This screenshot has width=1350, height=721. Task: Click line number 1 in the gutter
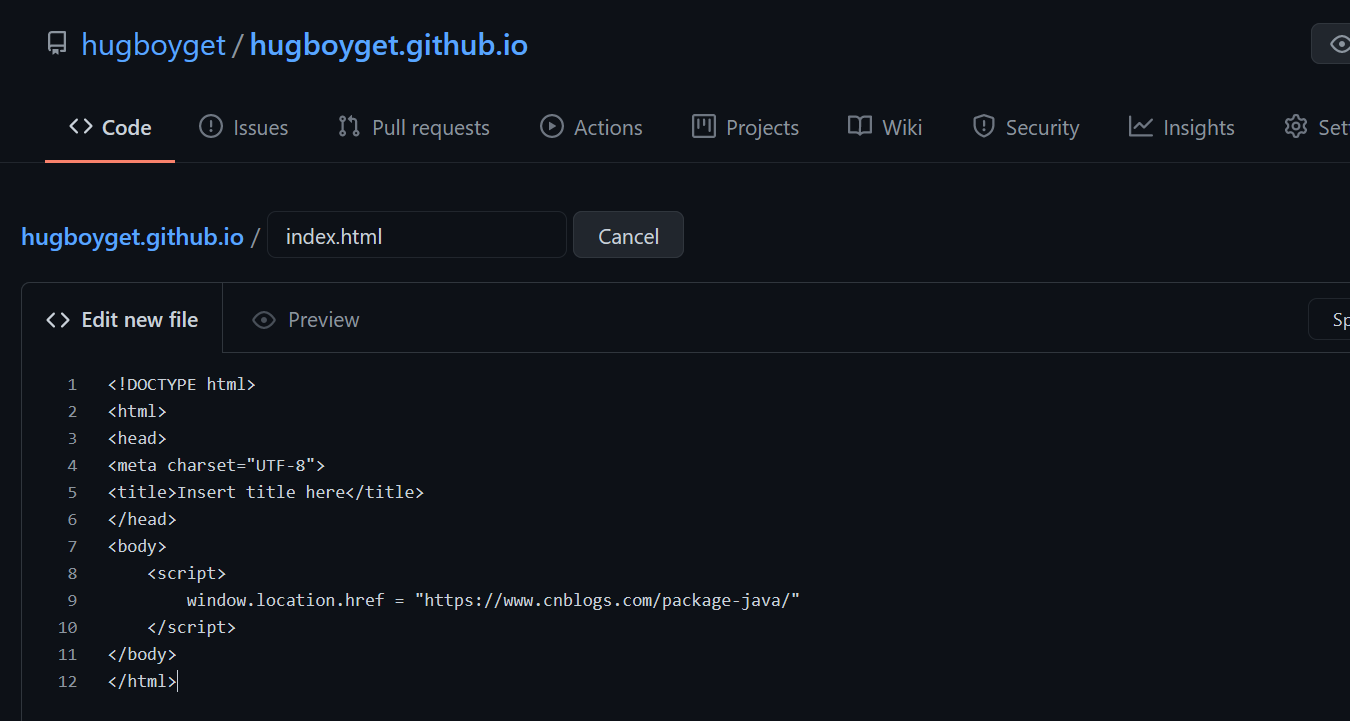click(x=72, y=384)
